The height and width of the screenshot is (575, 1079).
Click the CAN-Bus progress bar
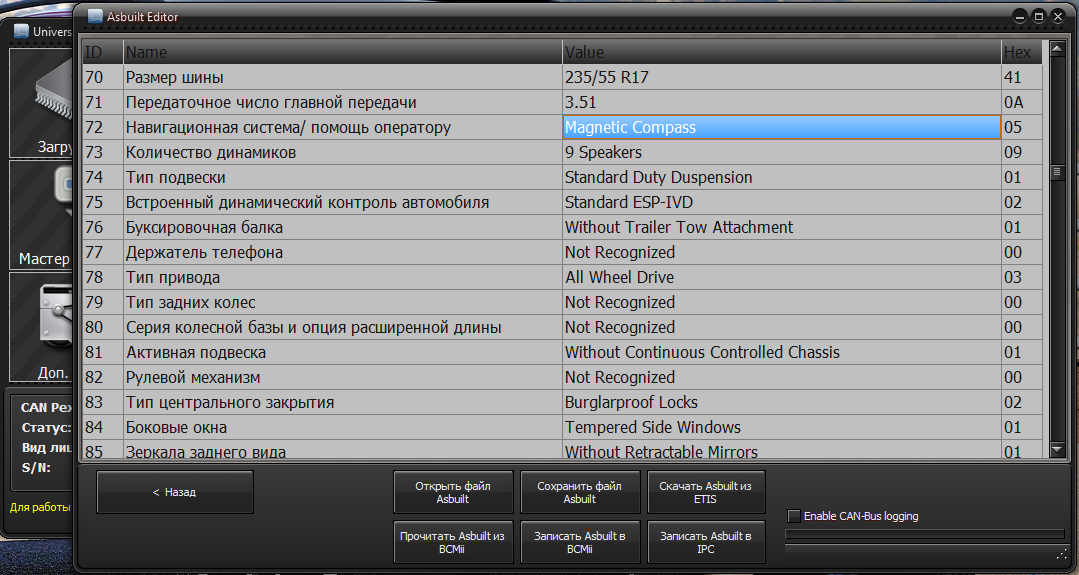[924, 534]
